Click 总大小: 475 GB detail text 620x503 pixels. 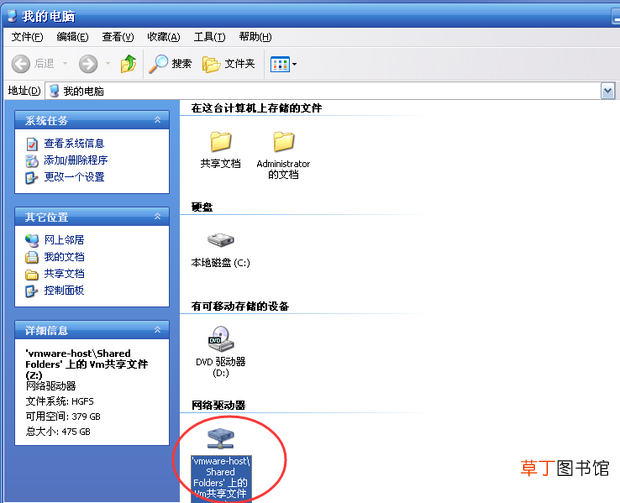point(58,431)
